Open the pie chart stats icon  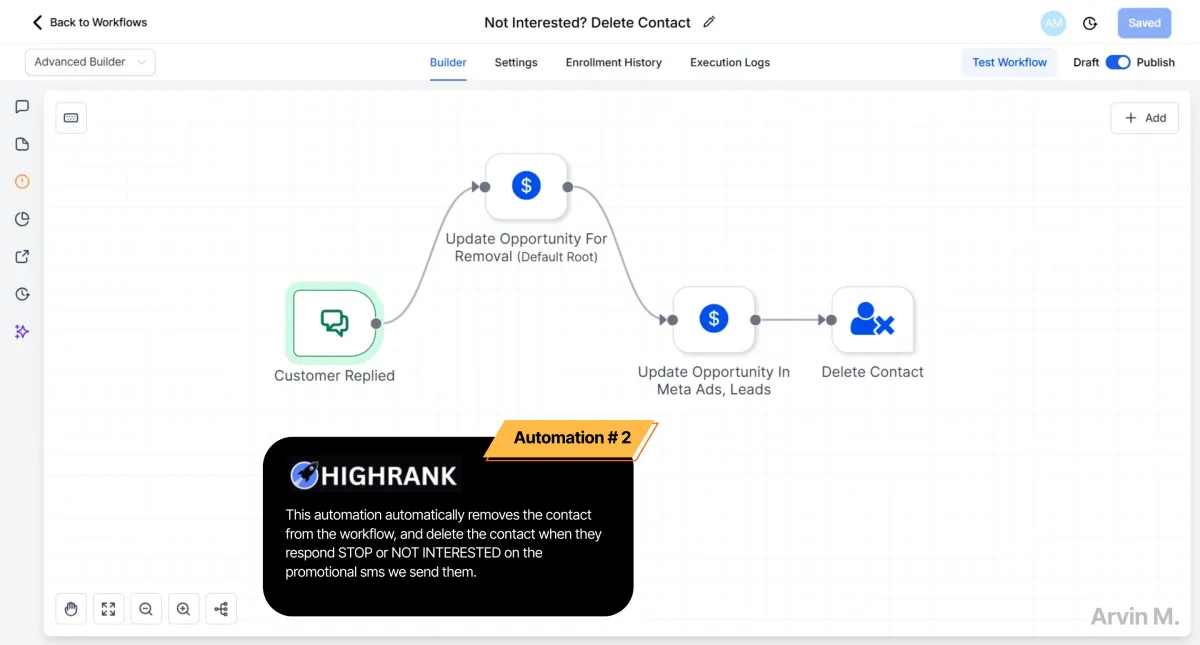pyautogui.click(x=22, y=219)
